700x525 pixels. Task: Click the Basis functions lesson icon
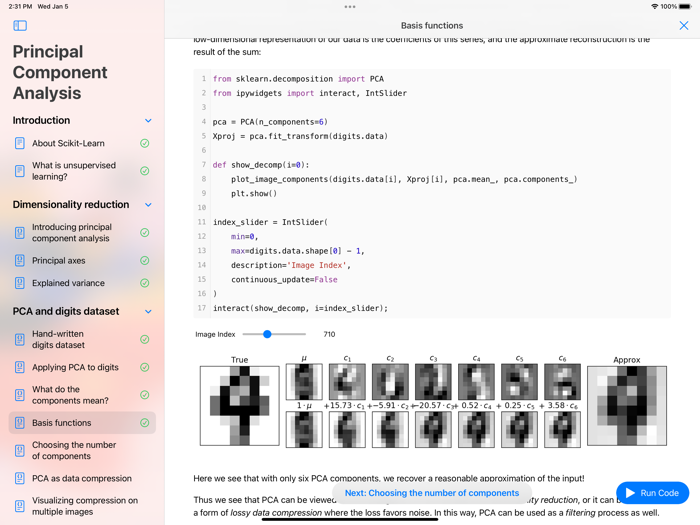point(20,422)
